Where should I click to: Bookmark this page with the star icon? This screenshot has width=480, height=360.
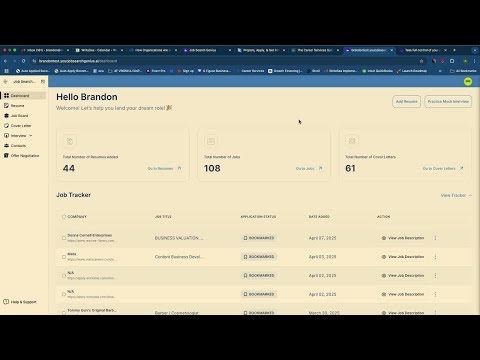click(421, 61)
